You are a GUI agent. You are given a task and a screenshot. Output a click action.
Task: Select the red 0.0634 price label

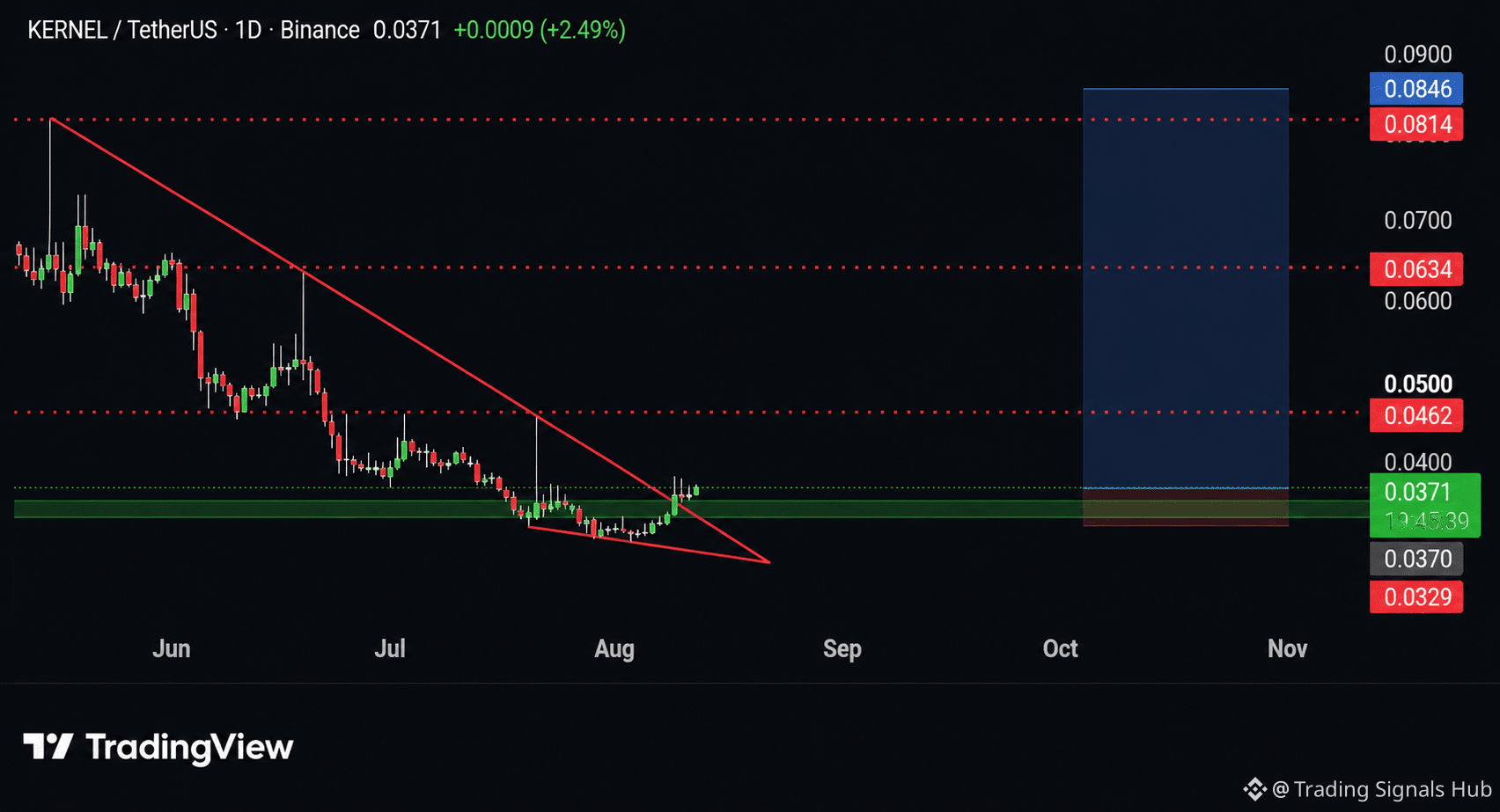1416,268
